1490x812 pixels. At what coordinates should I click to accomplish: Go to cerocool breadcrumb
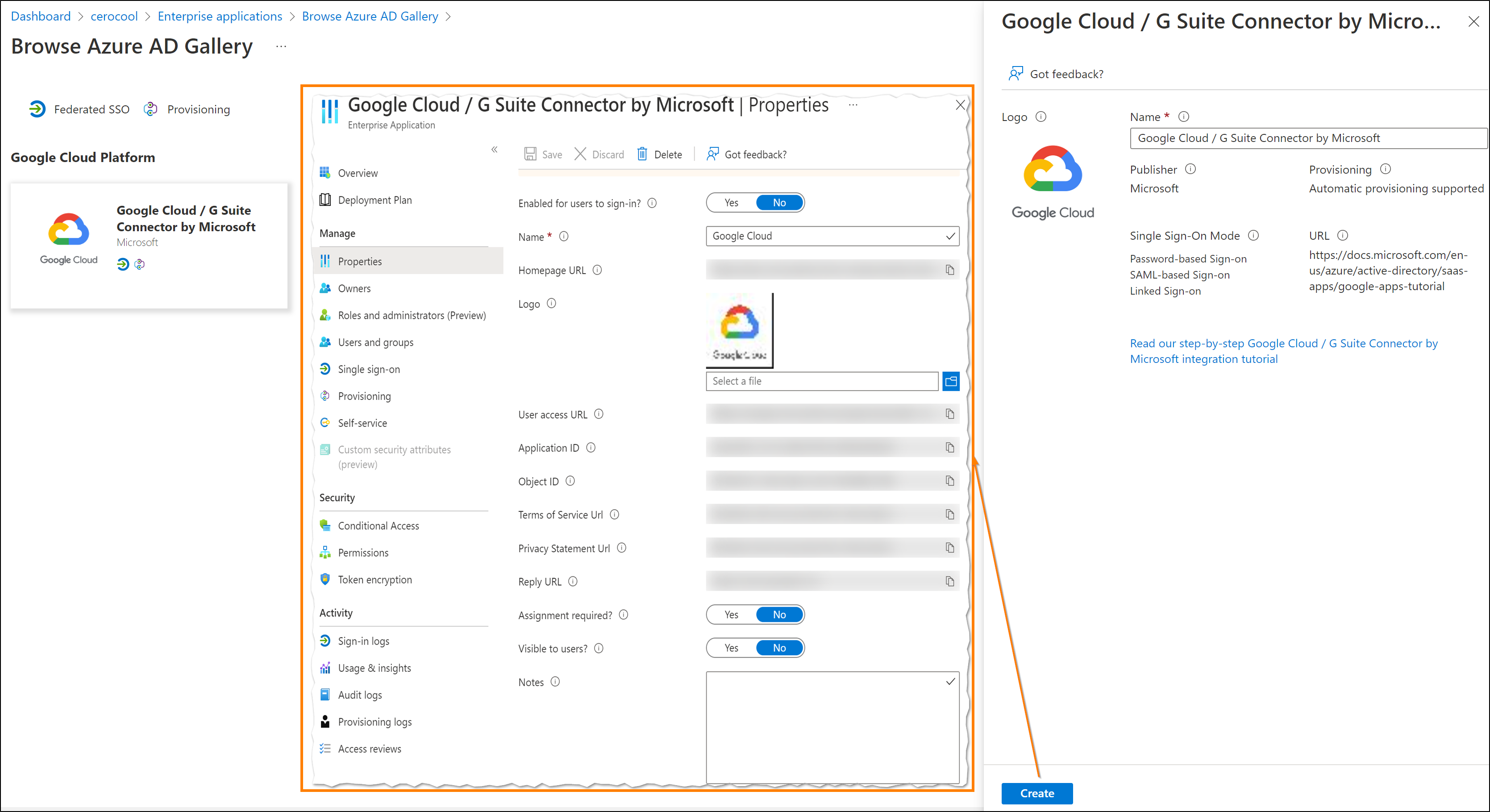tap(114, 16)
